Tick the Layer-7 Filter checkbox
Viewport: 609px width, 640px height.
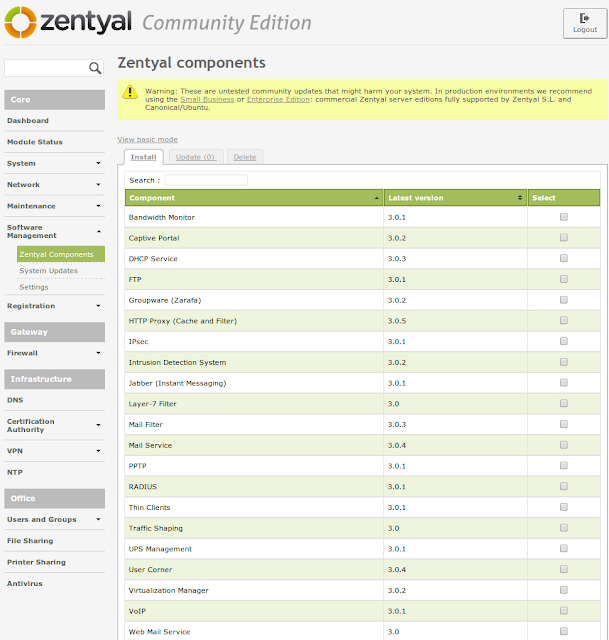click(x=564, y=403)
